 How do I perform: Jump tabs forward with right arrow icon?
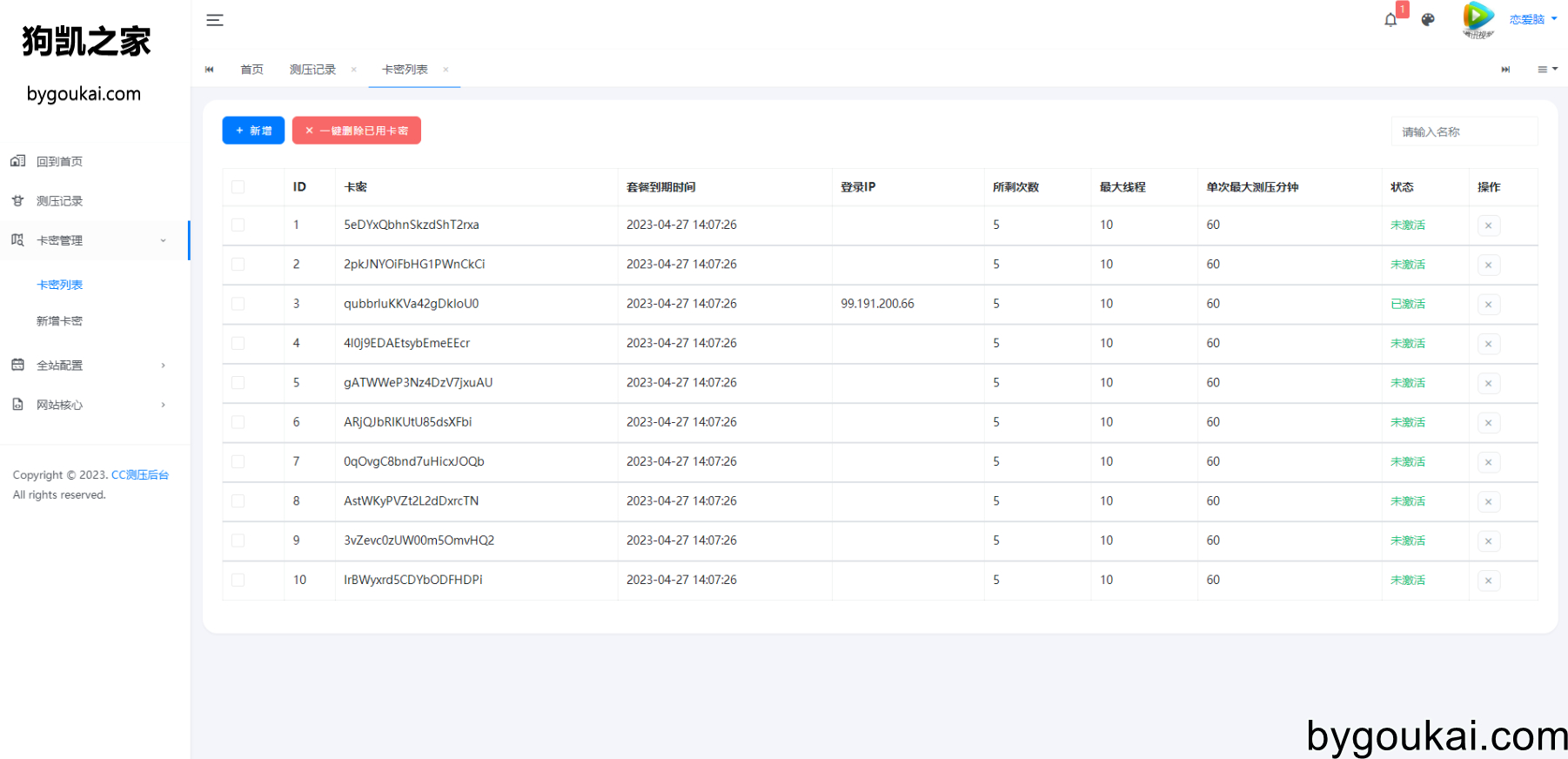(1505, 70)
